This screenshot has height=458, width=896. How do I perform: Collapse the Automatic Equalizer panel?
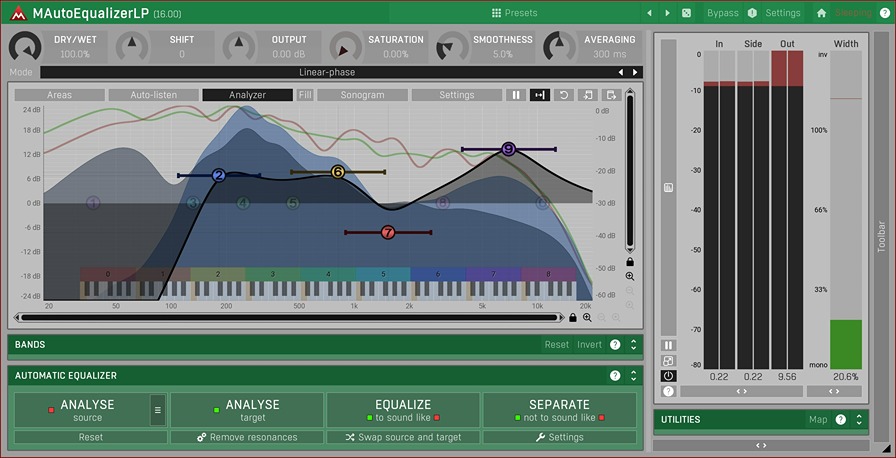pos(633,375)
